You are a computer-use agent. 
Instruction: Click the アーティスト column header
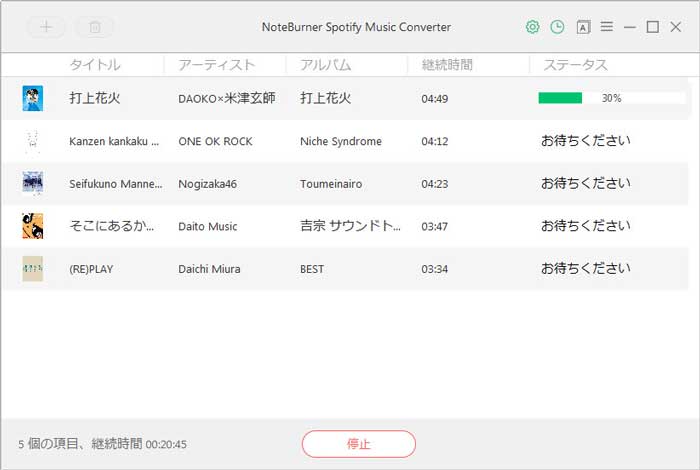click(x=217, y=65)
